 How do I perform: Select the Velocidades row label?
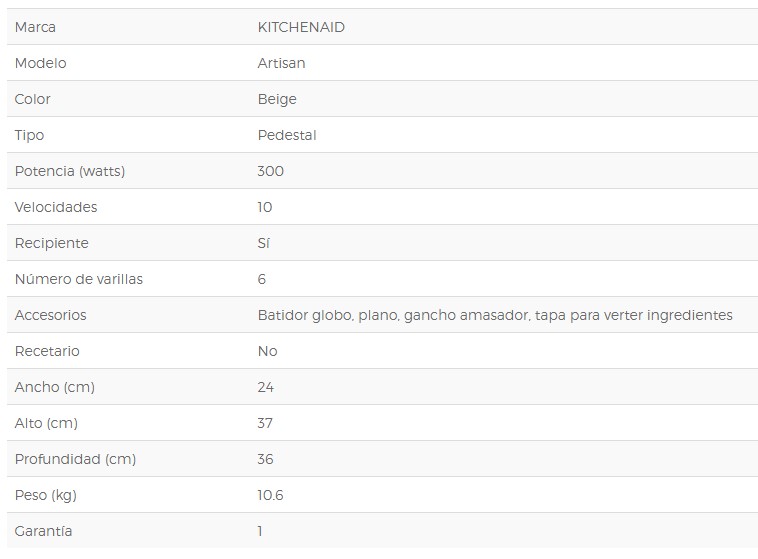[x=56, y=207]
